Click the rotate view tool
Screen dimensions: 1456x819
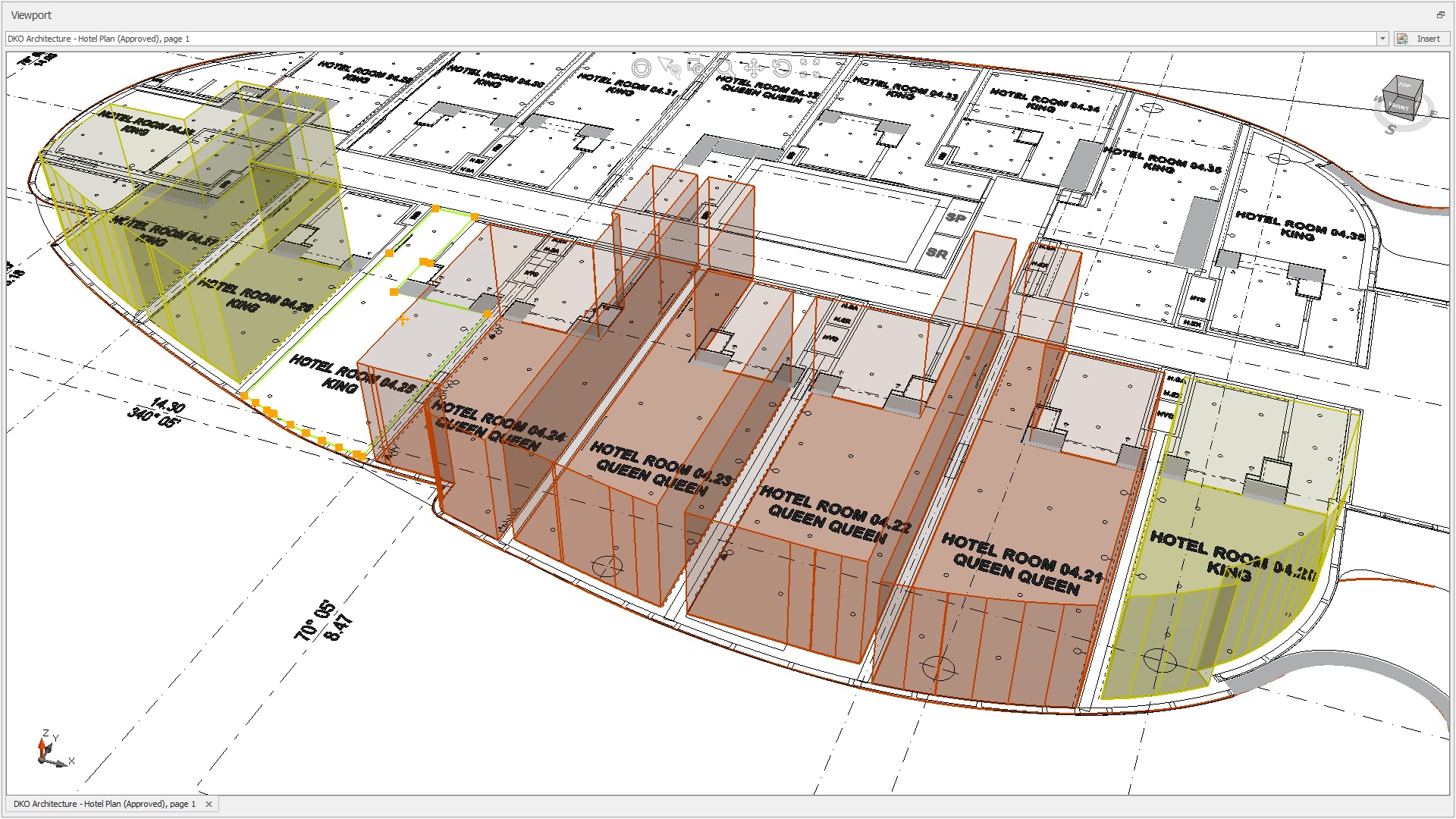(x=782, y=68)
